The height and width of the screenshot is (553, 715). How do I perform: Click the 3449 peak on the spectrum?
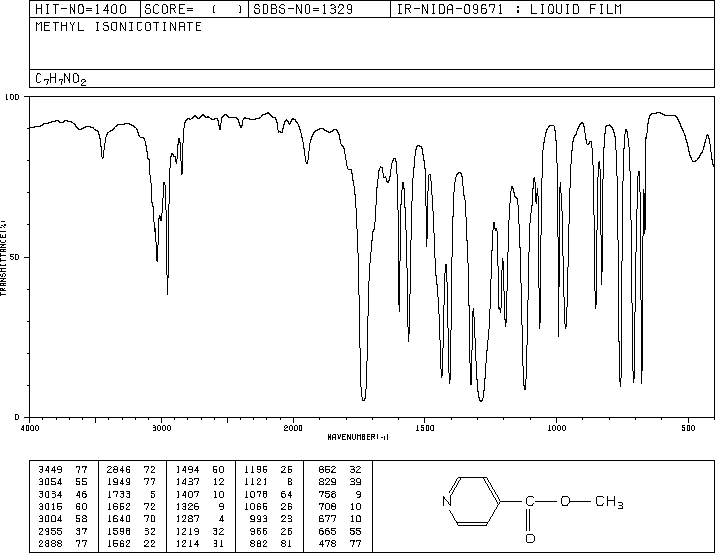click(103, 157)
